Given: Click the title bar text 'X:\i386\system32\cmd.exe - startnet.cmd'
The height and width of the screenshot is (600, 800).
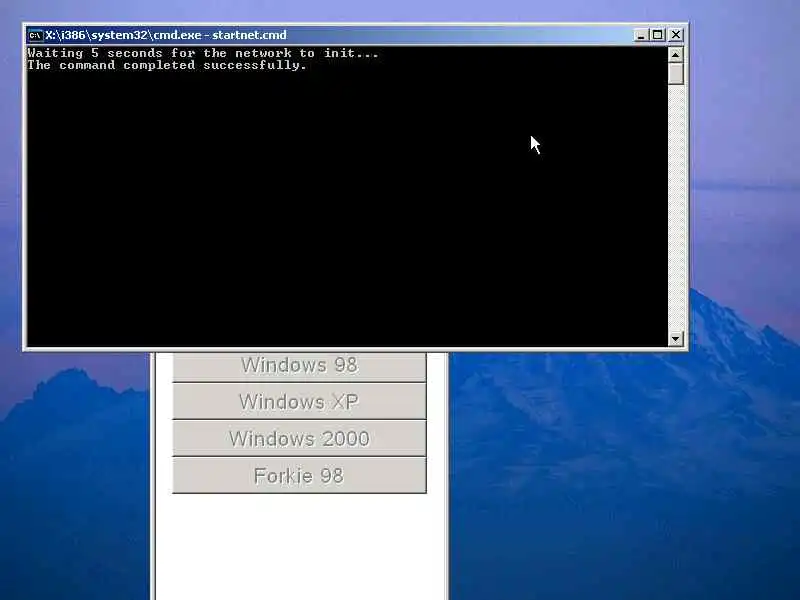Looking at the screenshot, I should pyautogui.click(x=166, y=35).
